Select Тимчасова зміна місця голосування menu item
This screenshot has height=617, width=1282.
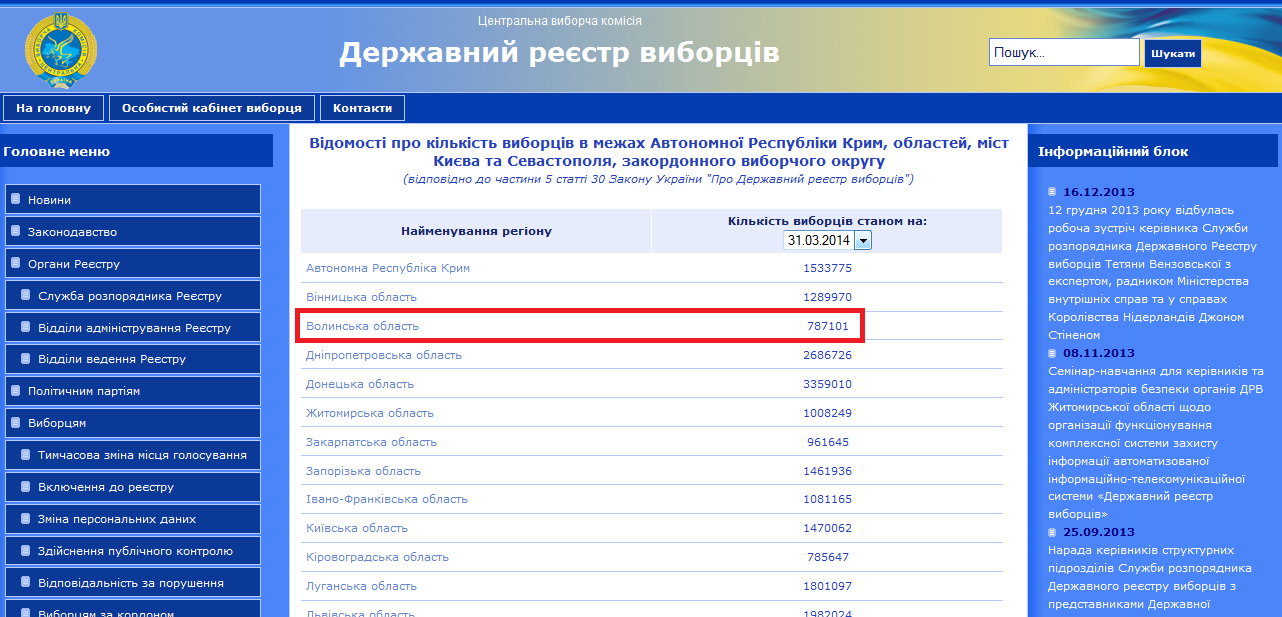142,455
